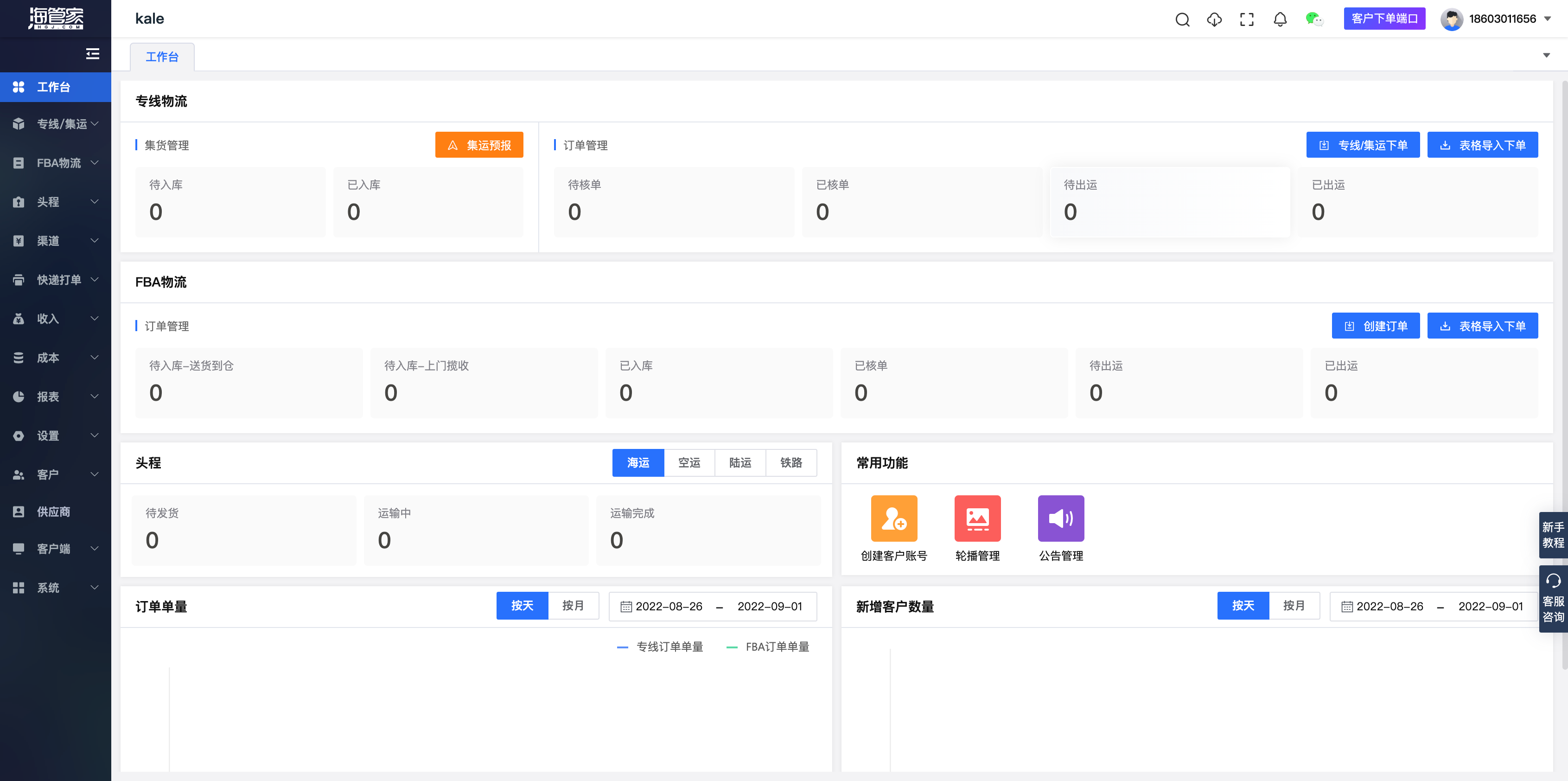This screenshot has width=1568, height=781.
Task: Open the 设置 sidebar menu
Action: click(x=55, y=436)
